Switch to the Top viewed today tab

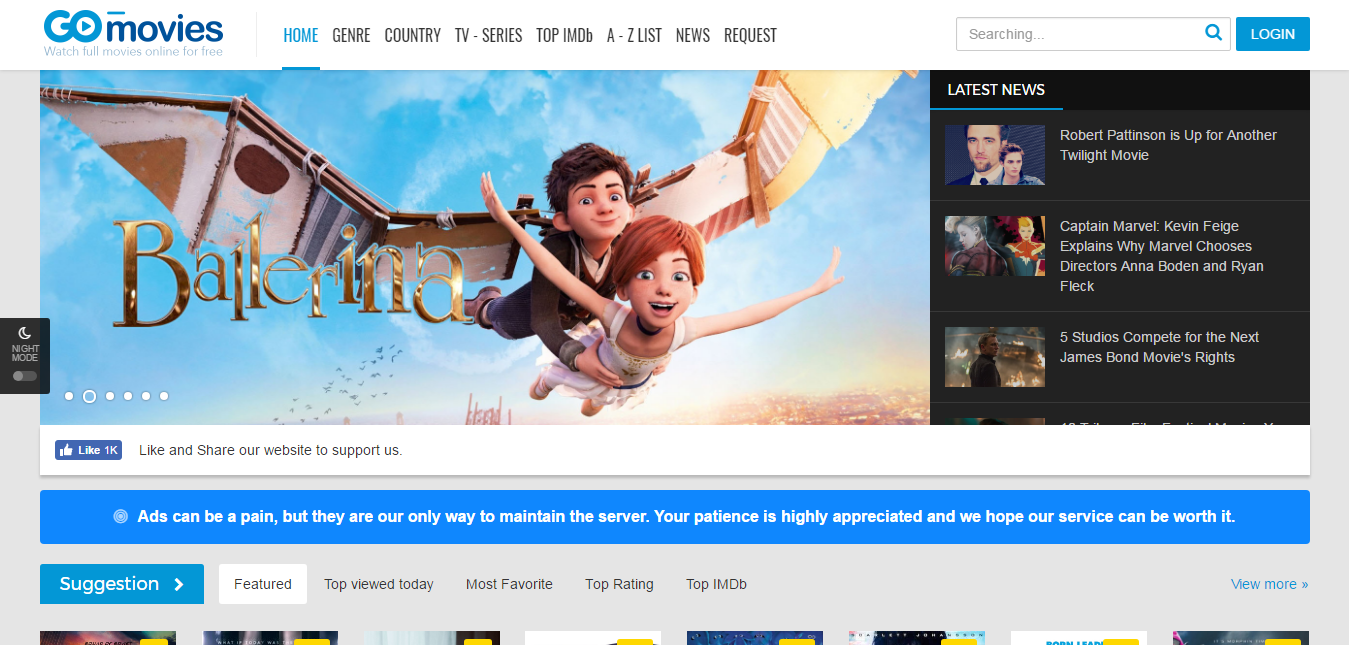pyautogui.click(x=379, y=584)
